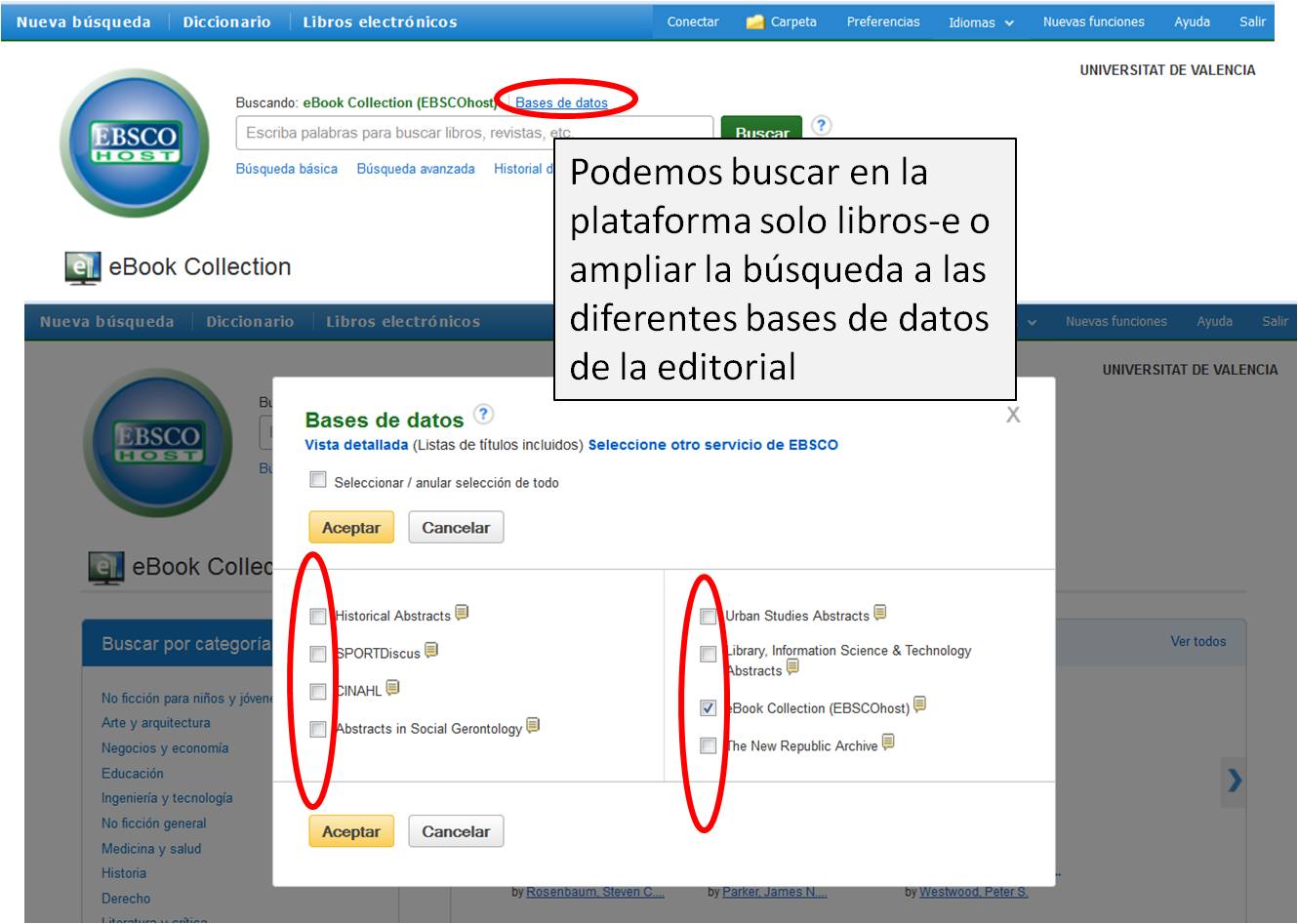
Task: Open the Carpeta folder icon
Action: (x=754, y=21)
